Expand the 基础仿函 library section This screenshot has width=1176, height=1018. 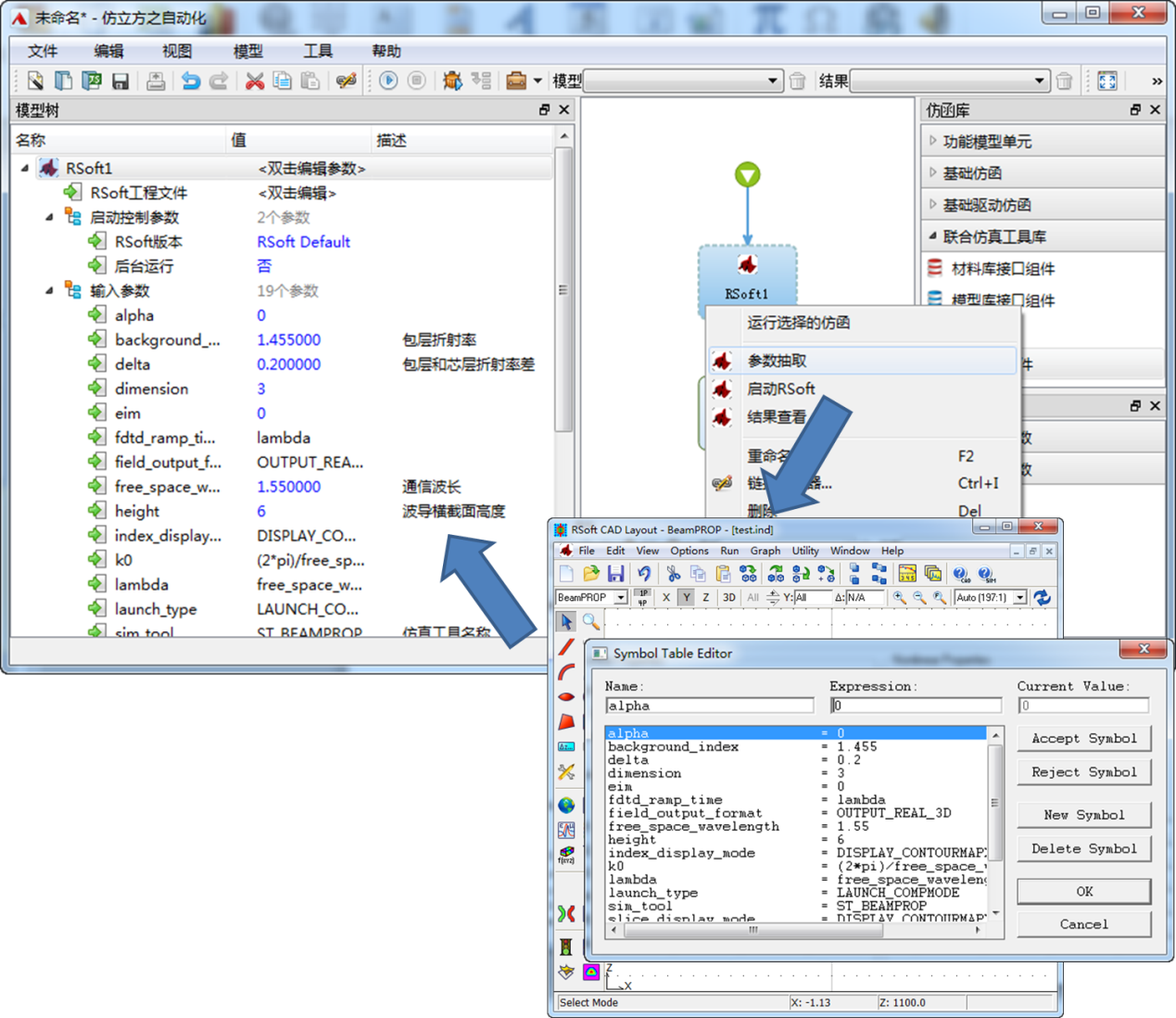point(933,172)
